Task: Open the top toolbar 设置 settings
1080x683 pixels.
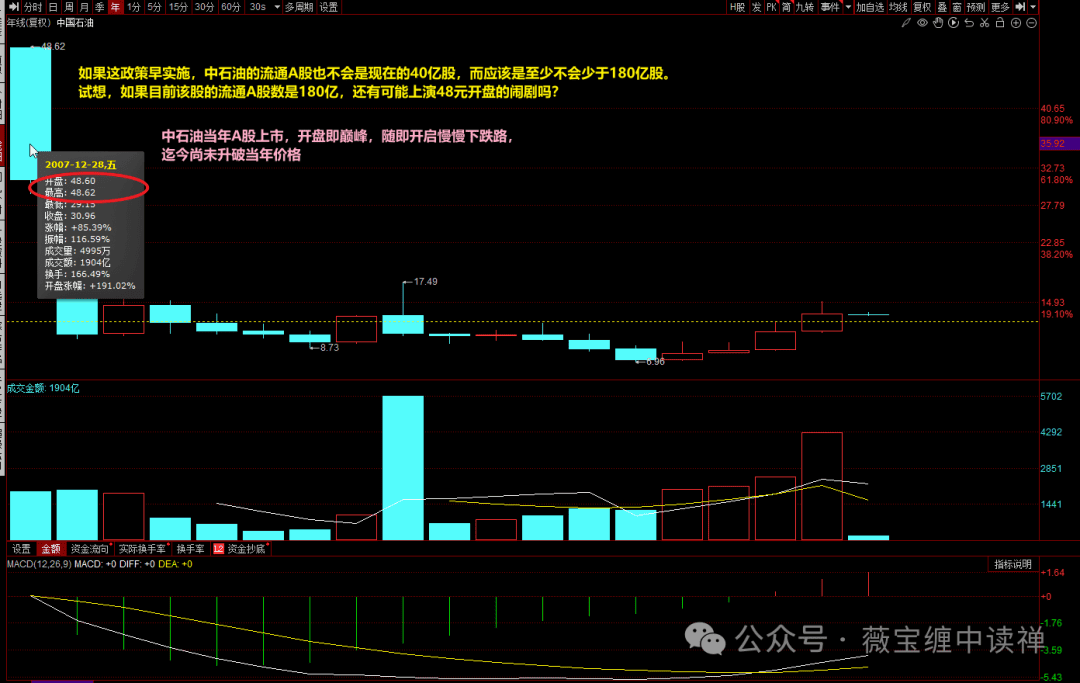Action: point(329,7)
